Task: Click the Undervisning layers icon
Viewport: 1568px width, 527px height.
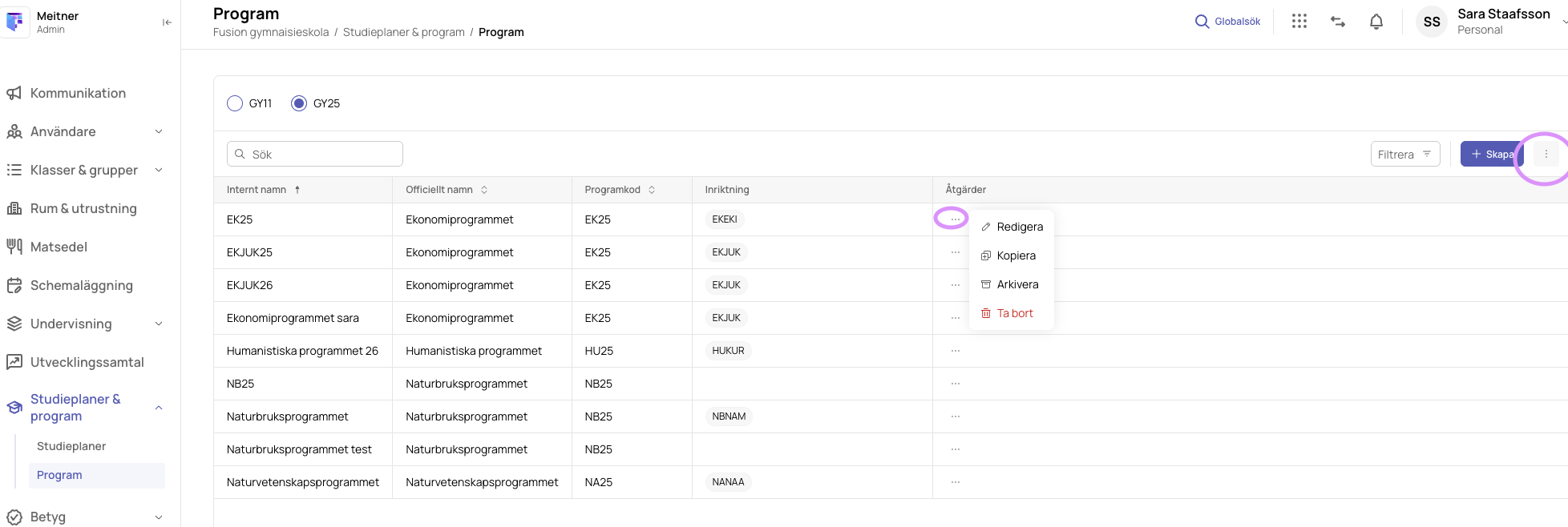Action: [x=14, y=324]
